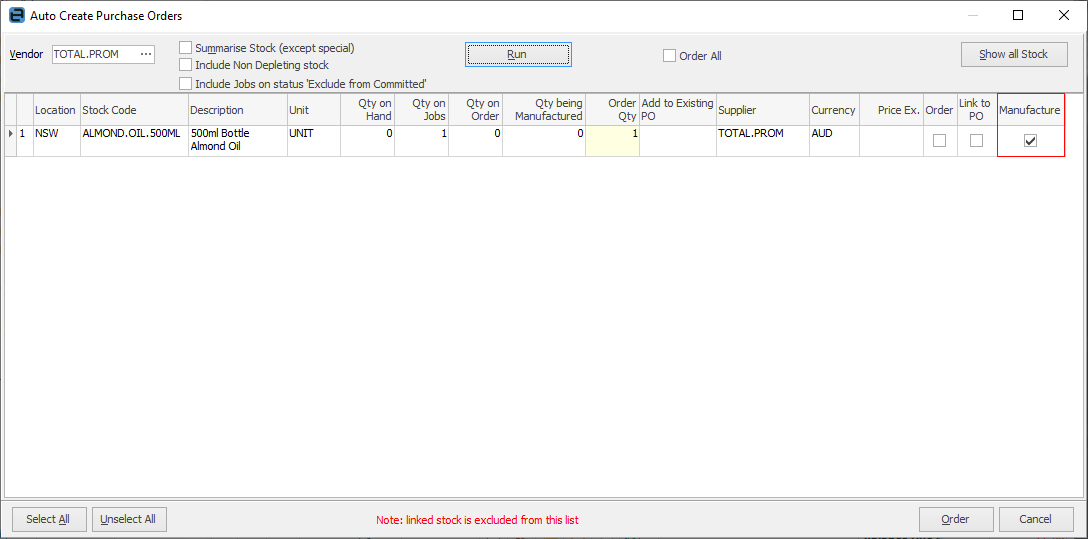Click the Manufacture column header
The image size is (1088, 539).
pos(1030,110)
